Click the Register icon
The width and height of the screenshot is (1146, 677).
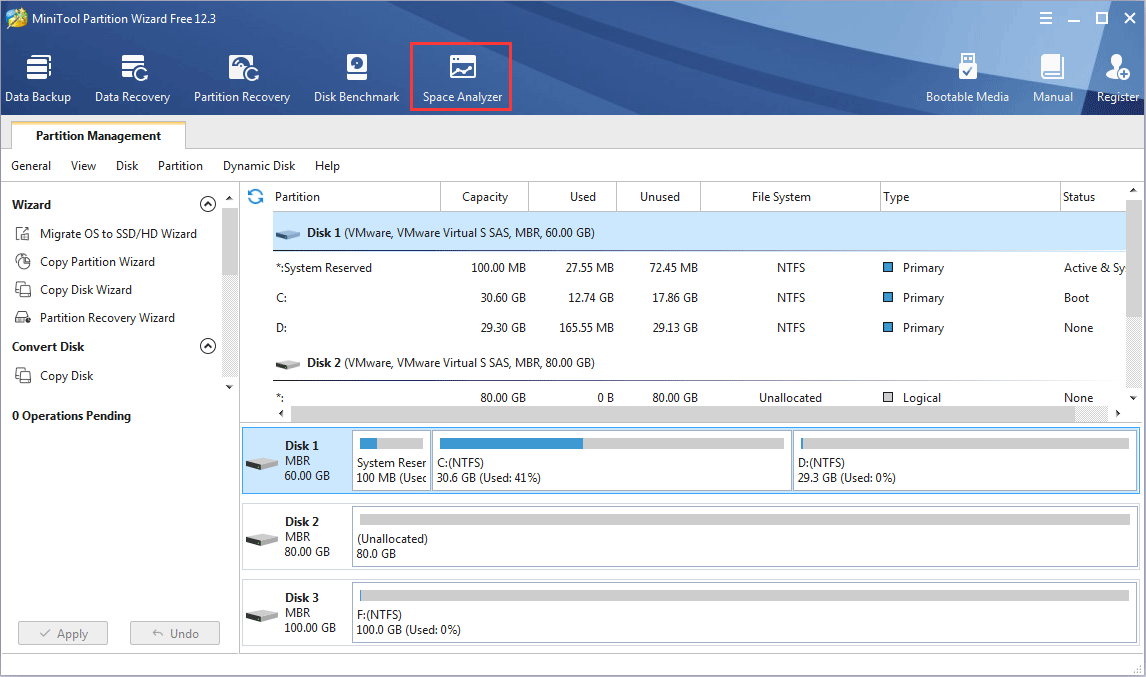click(x=1117, y=67)
